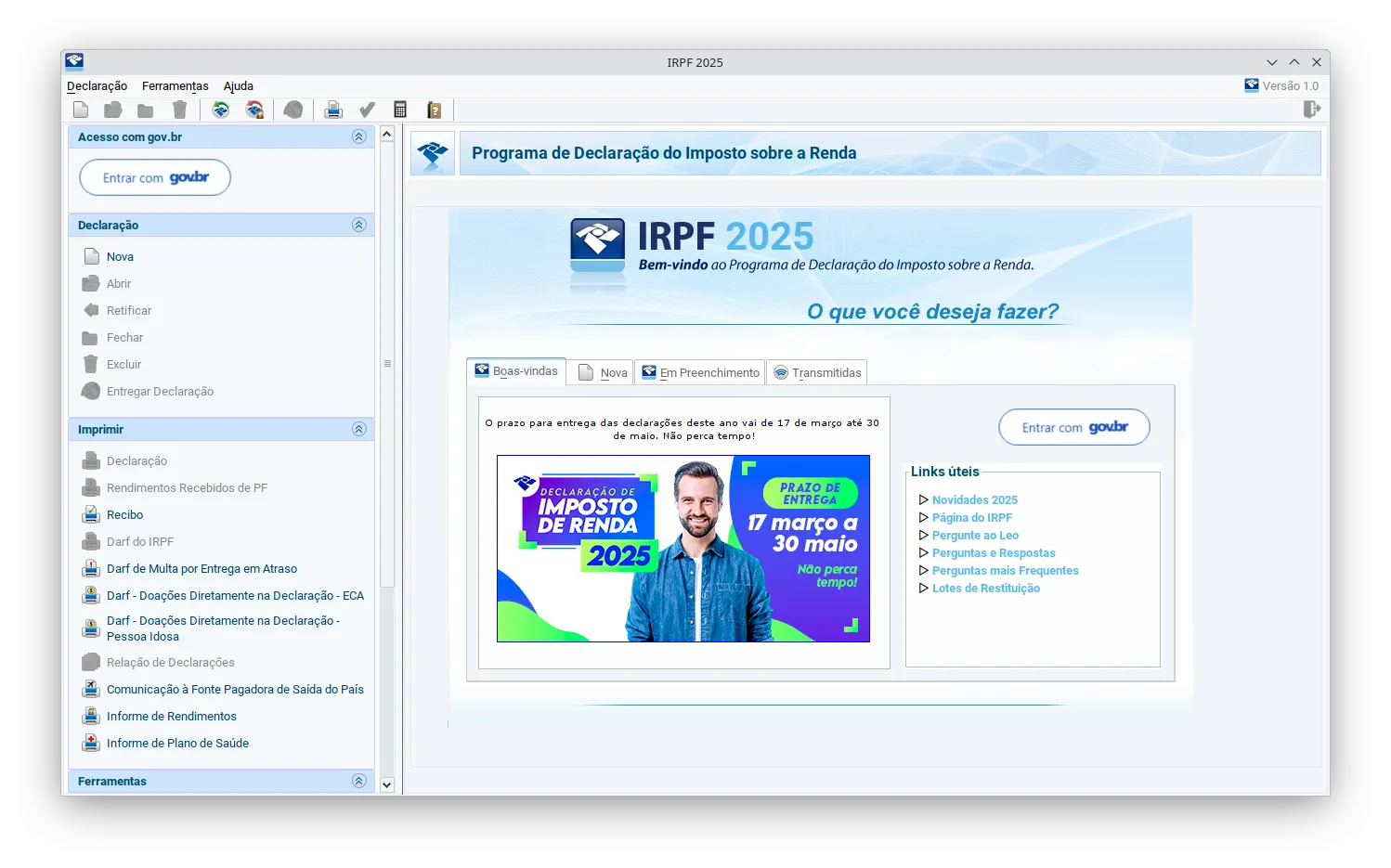Collapse the Imprimir panel

tap(358, 429)
